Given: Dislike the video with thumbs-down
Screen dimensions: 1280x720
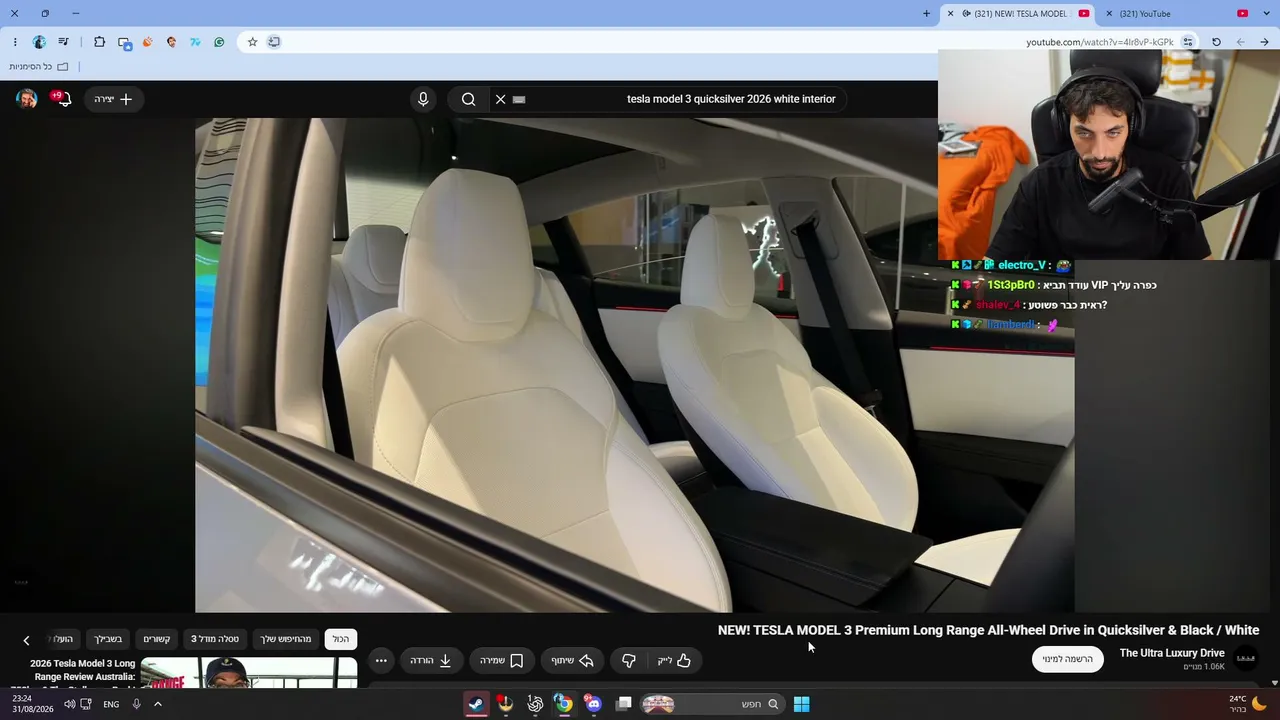Looking at the screenshot, I should (x=629, y=660).
